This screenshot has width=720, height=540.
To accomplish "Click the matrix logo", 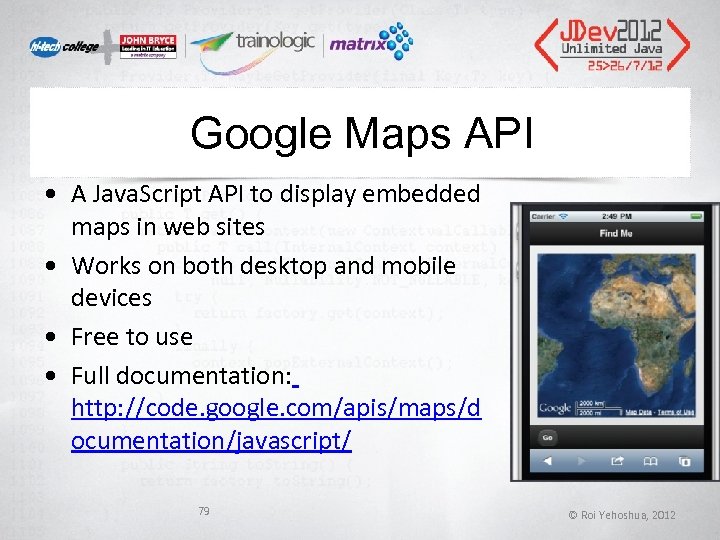I will [x=371, y=42].
